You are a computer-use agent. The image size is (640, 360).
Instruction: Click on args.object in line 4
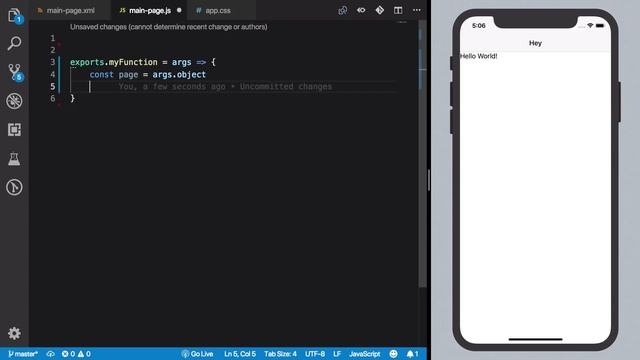[x=179, y=75]
